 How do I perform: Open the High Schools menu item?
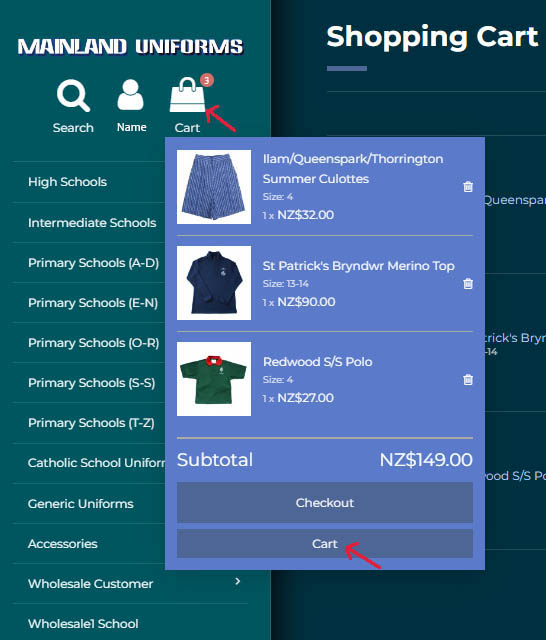(67, 182)
